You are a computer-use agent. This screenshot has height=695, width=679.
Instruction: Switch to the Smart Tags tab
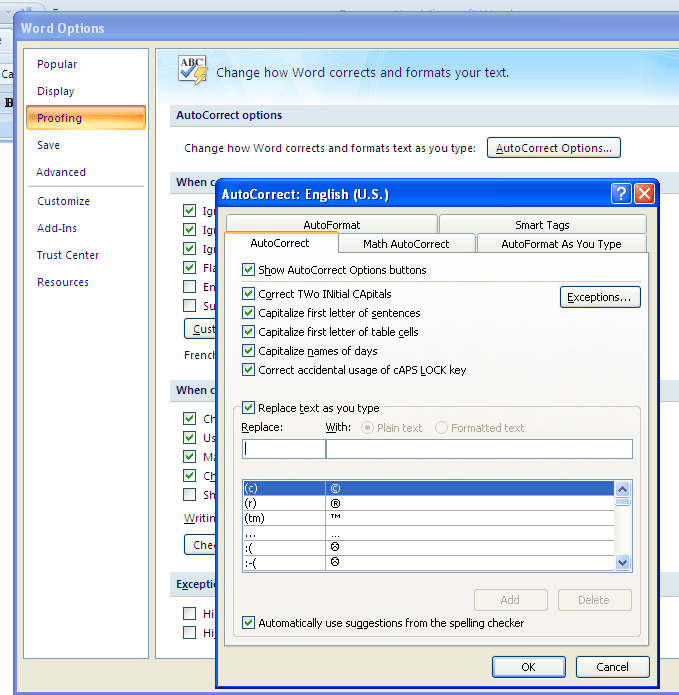point(542,224)
